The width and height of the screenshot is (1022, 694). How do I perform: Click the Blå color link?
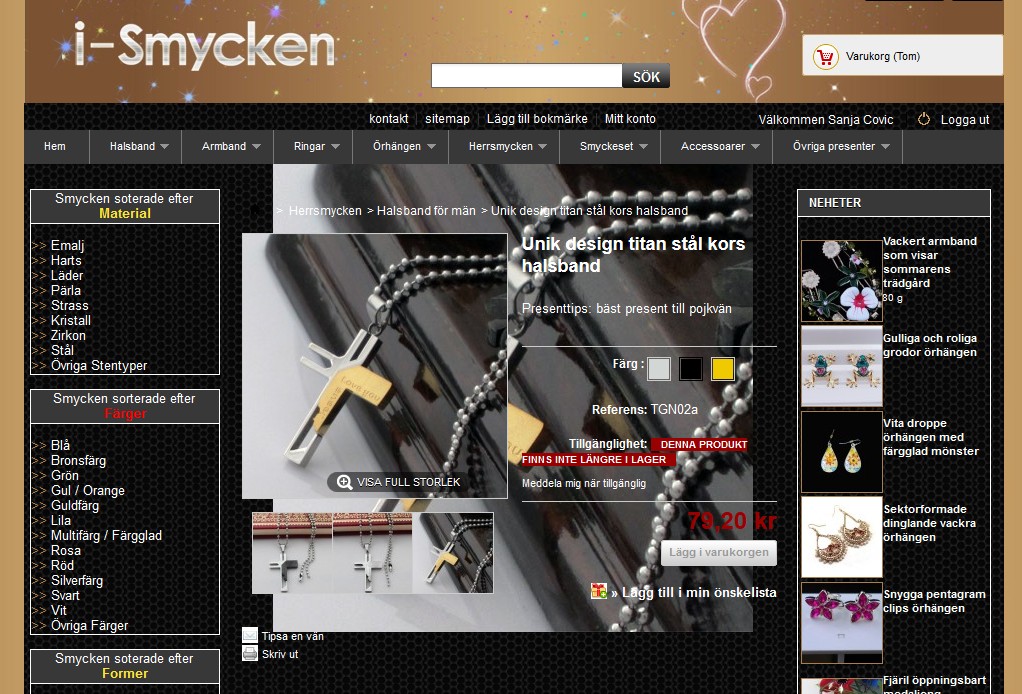pos(61,446)
